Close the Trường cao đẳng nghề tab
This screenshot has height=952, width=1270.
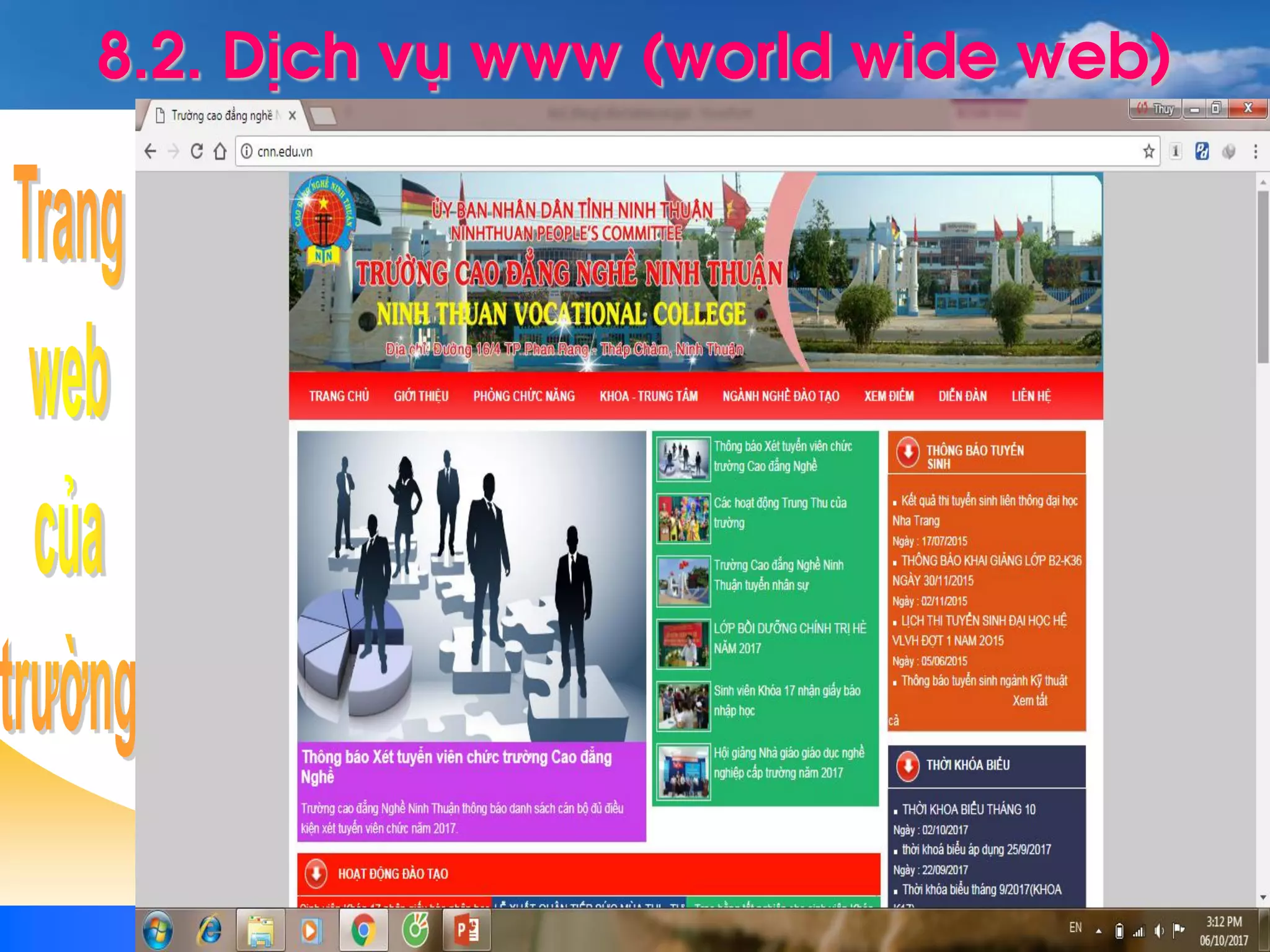(292, 115)
